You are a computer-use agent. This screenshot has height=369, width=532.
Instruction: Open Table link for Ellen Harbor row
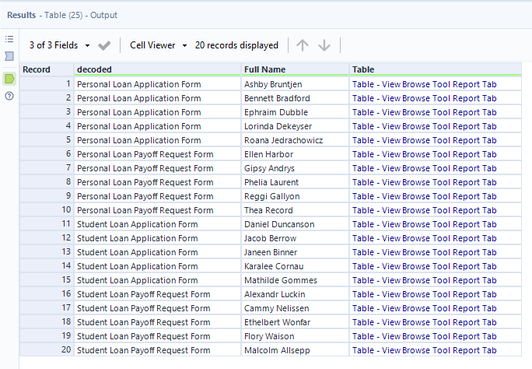pos(424,154)
